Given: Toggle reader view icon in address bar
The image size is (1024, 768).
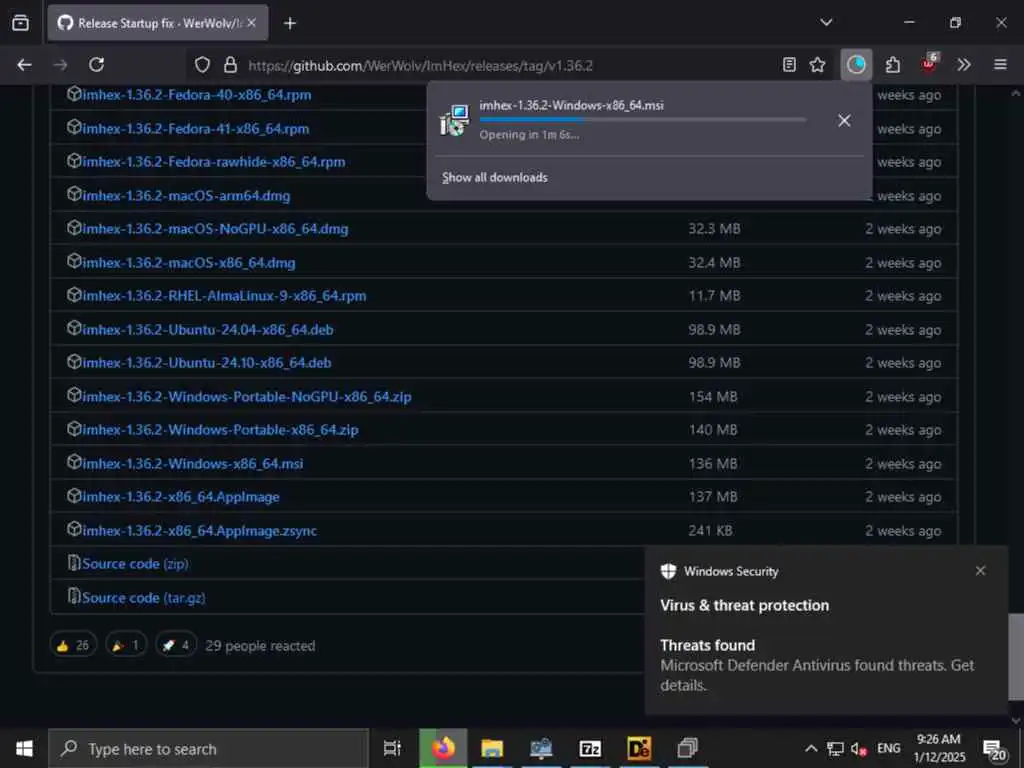Looking at the screenshot, I should pyautogui.click(x=789, y=65).
